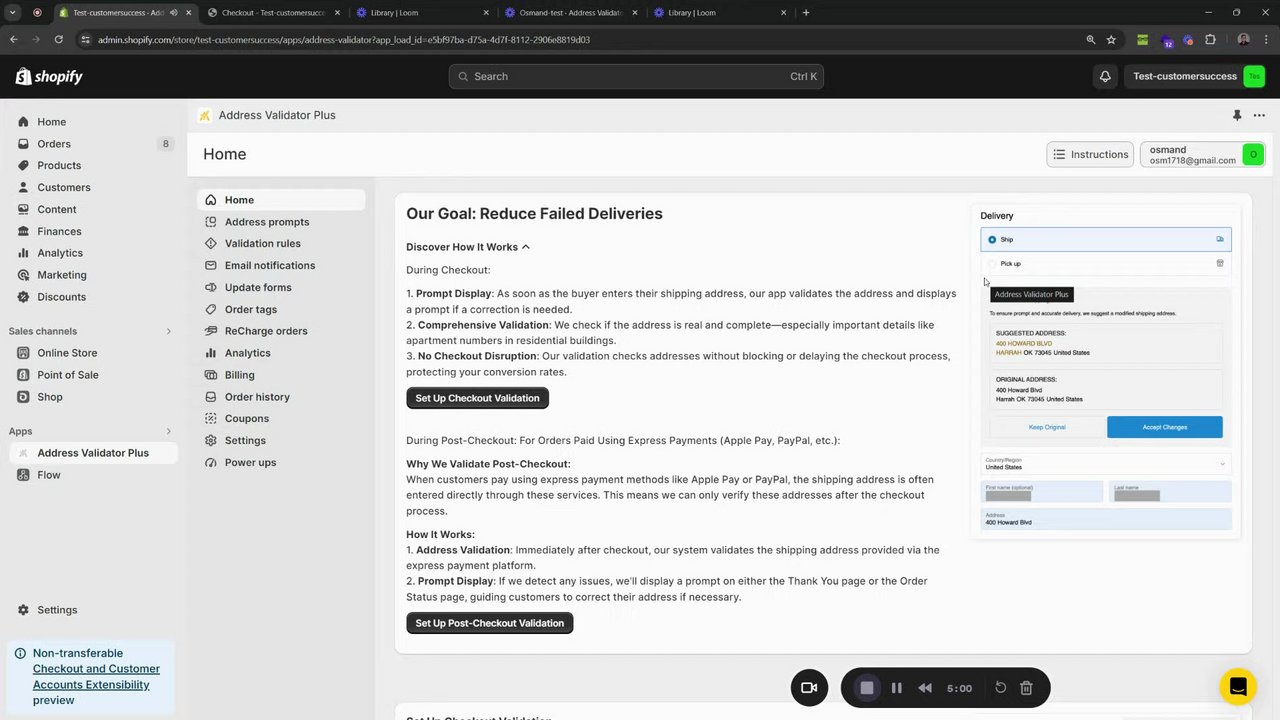Open Order history page

tap(257, 397)
